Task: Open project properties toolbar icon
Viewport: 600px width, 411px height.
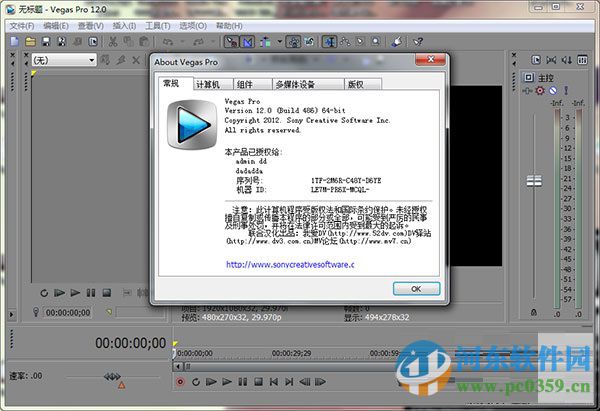Action: (93, 41)
